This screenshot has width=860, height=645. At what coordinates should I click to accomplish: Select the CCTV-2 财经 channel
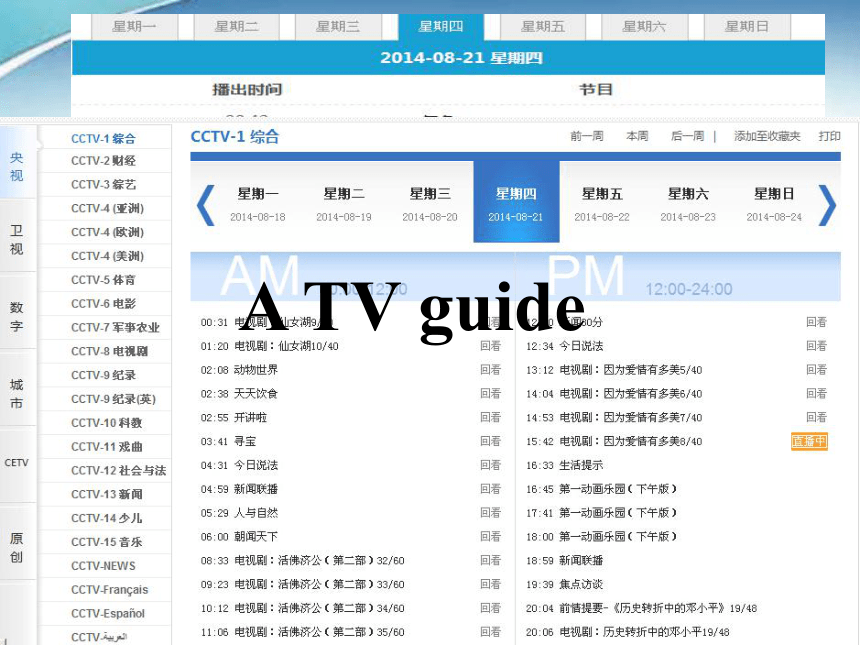click(x=103, y=161)
